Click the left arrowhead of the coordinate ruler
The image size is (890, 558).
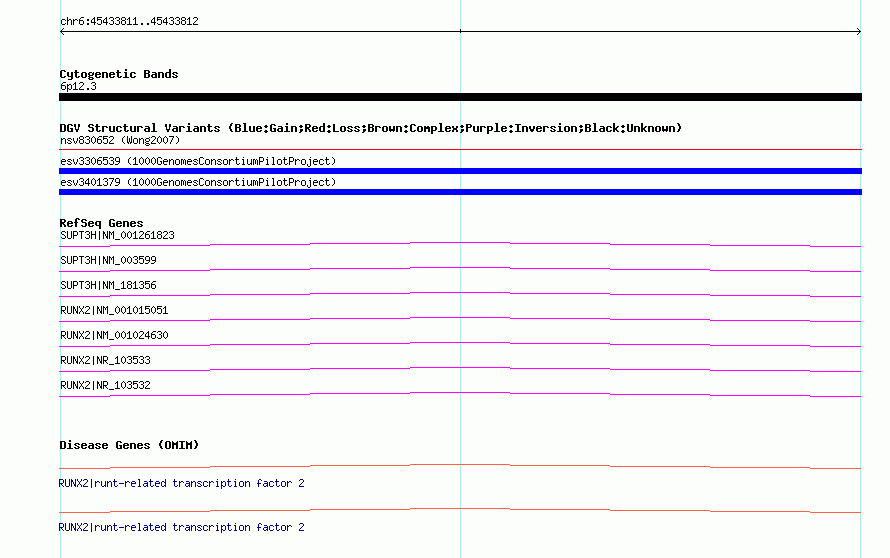pos(62,32)
